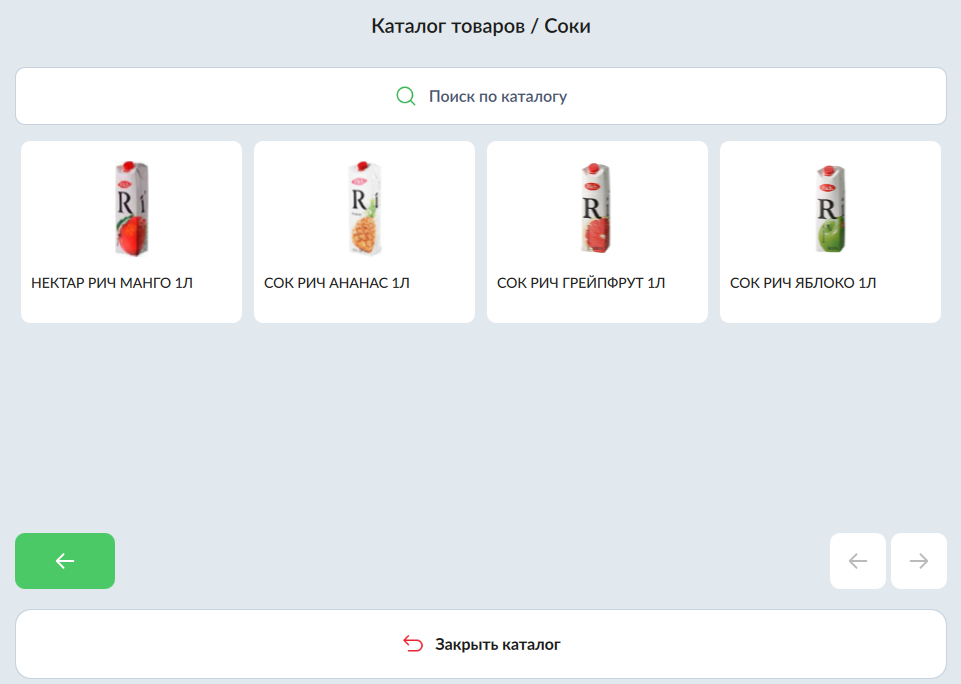Choose the СОК РИЧ ГРЕЙПФРУТ 1Л label

581,283
